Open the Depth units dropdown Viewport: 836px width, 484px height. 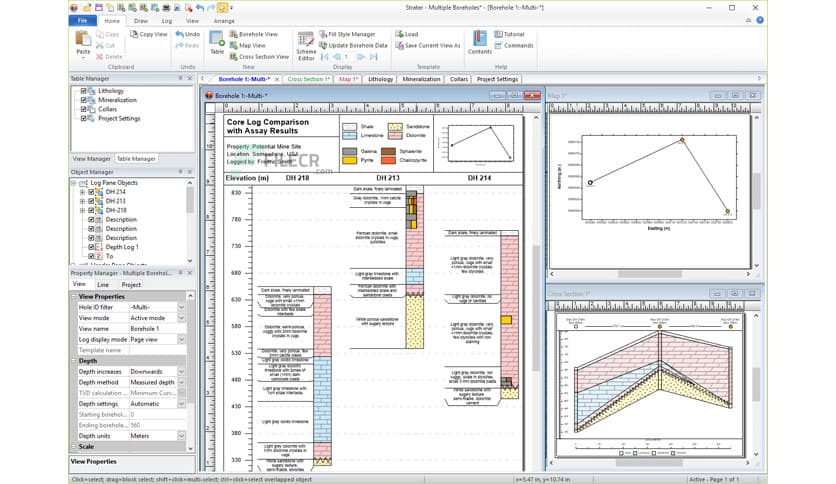tap(181, 435)
